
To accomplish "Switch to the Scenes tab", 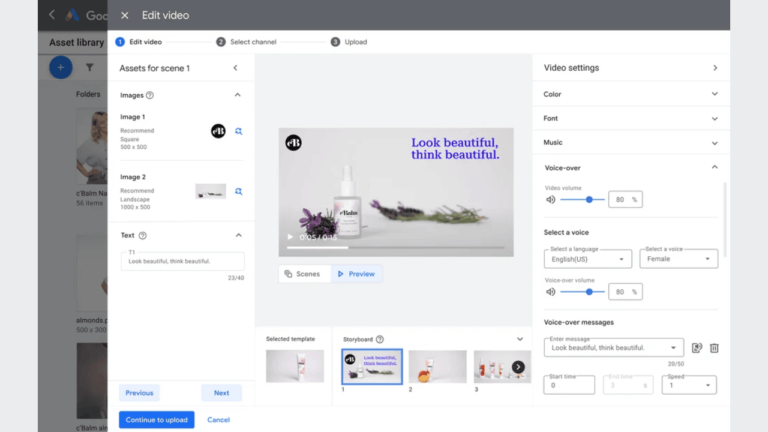I will [x=302, y=274].
